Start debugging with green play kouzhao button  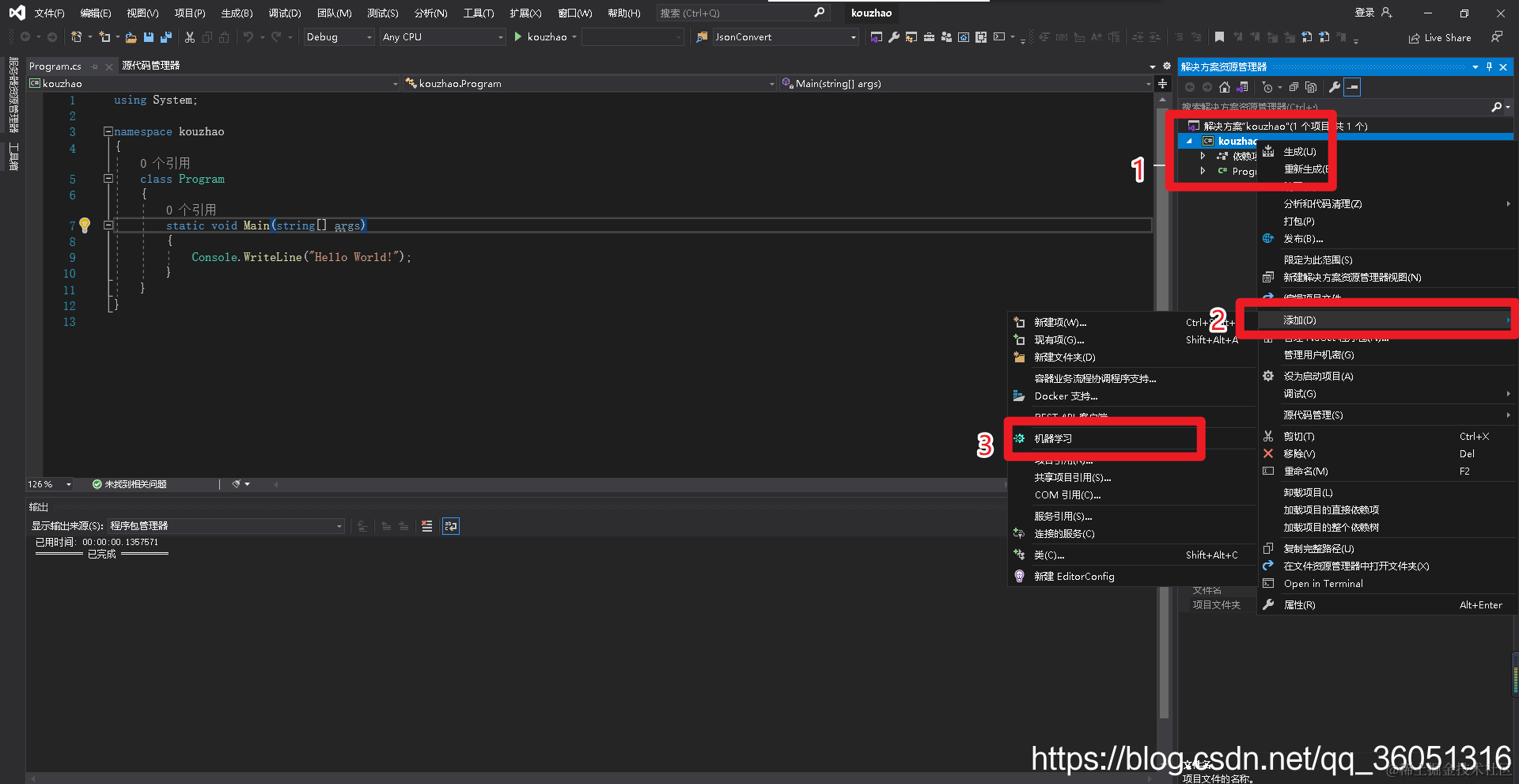tap(541, 37)
